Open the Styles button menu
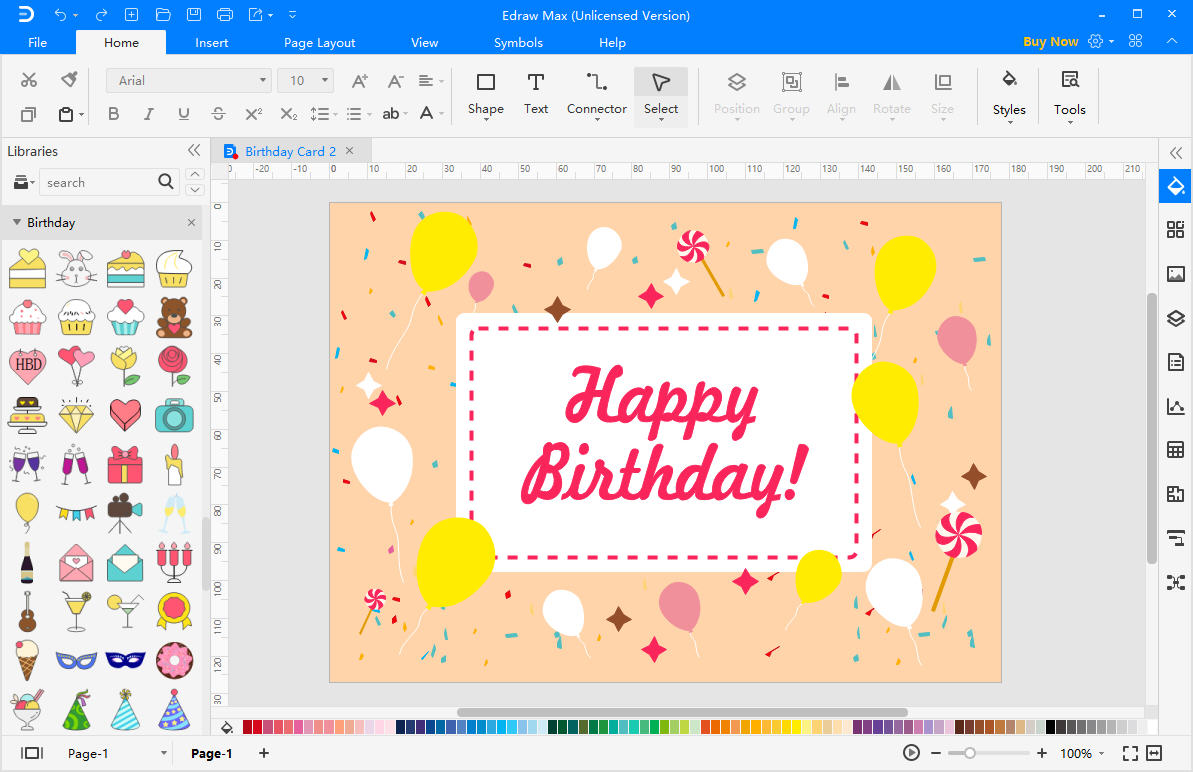Viewport: 1193px width, 772px height. click(1009, 95)
